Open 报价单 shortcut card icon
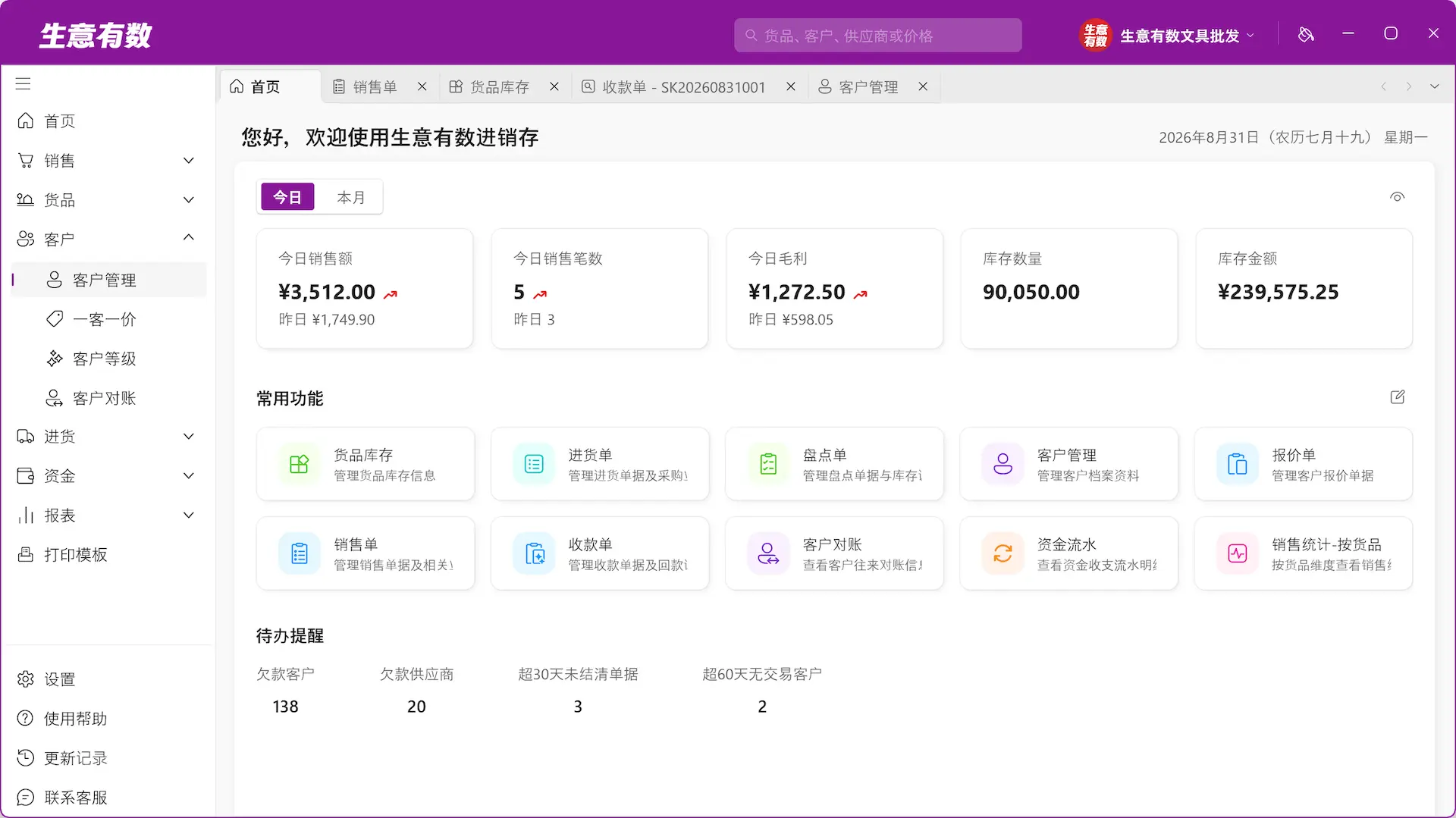Screen dimensions: 1456x818 pyautogui.click(x=1237, y=464)
